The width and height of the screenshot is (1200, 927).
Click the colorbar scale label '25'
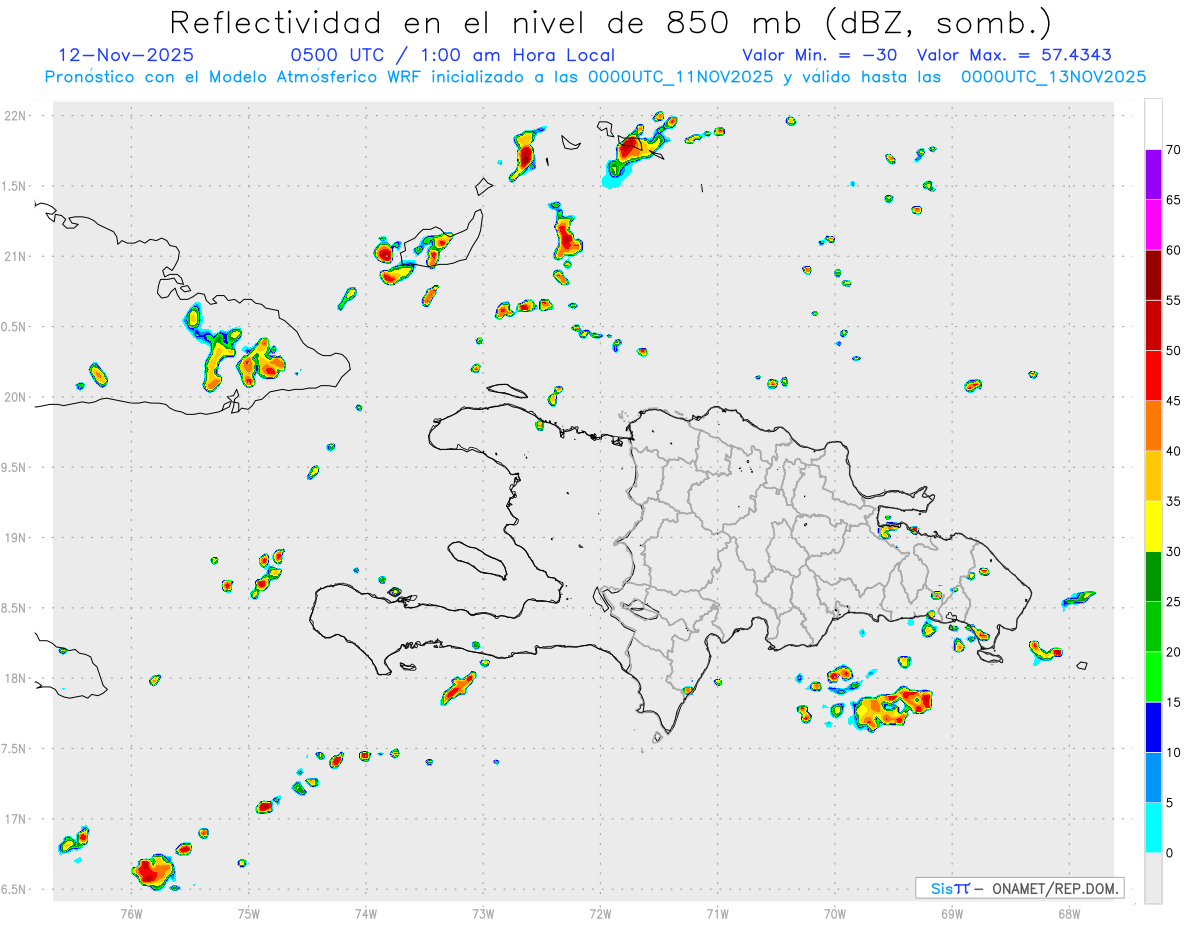[1174, 602]
